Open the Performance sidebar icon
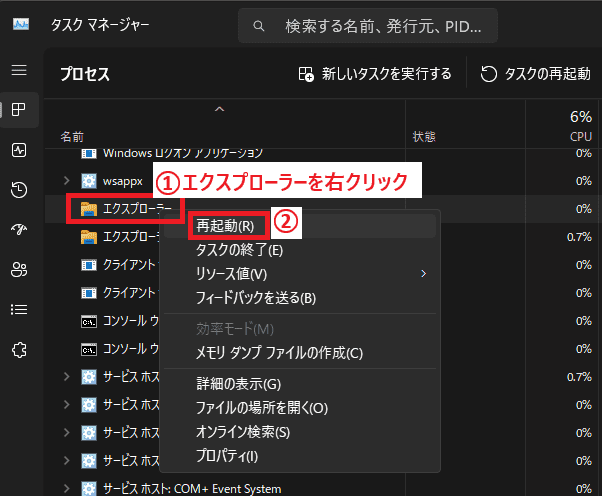 (x=19, y=150)
